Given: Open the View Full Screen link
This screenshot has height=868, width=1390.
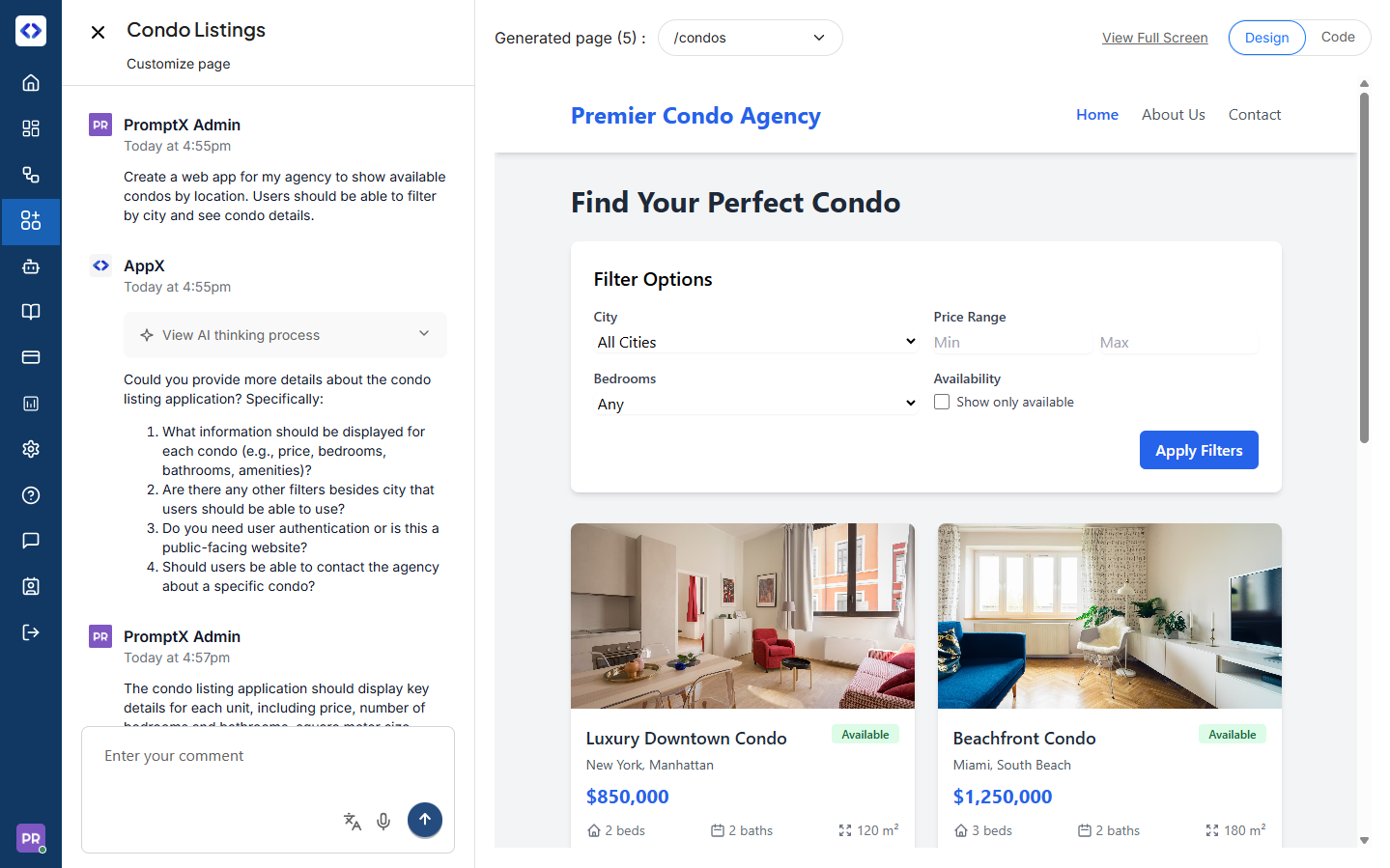Looking at the screenshot, I should (1154, 38).
